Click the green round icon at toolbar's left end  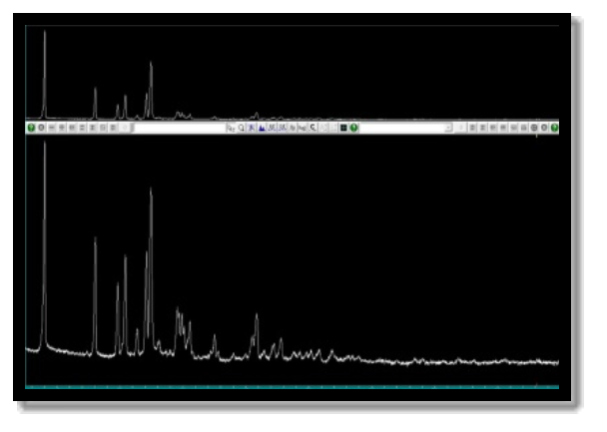pos(31,128)
